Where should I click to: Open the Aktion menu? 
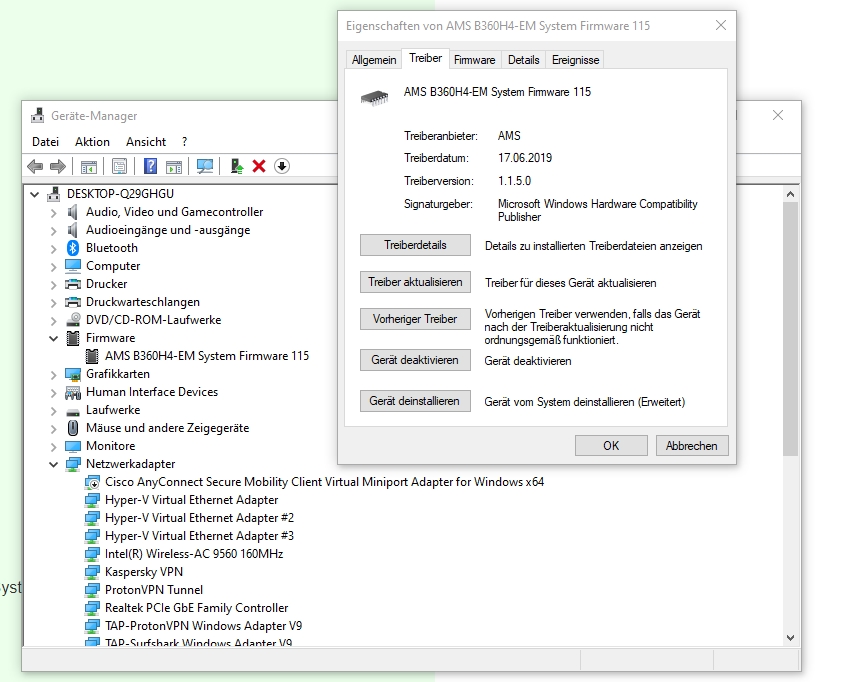92,142
